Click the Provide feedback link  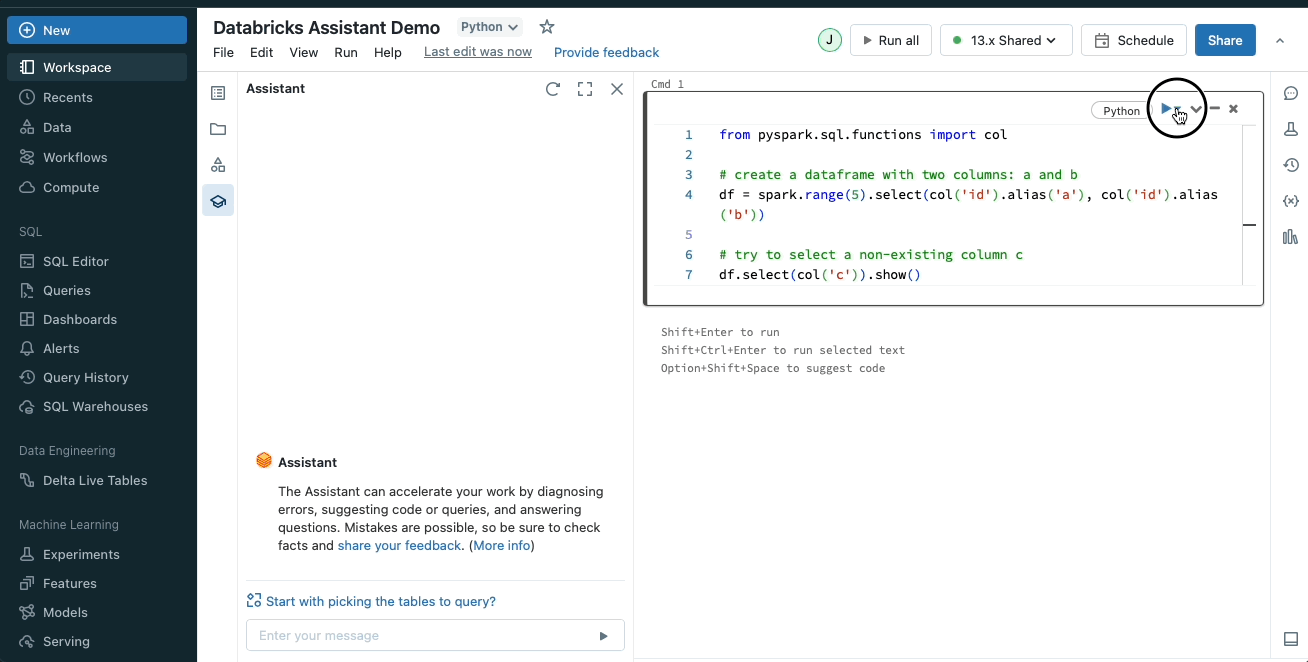(606, 52)
